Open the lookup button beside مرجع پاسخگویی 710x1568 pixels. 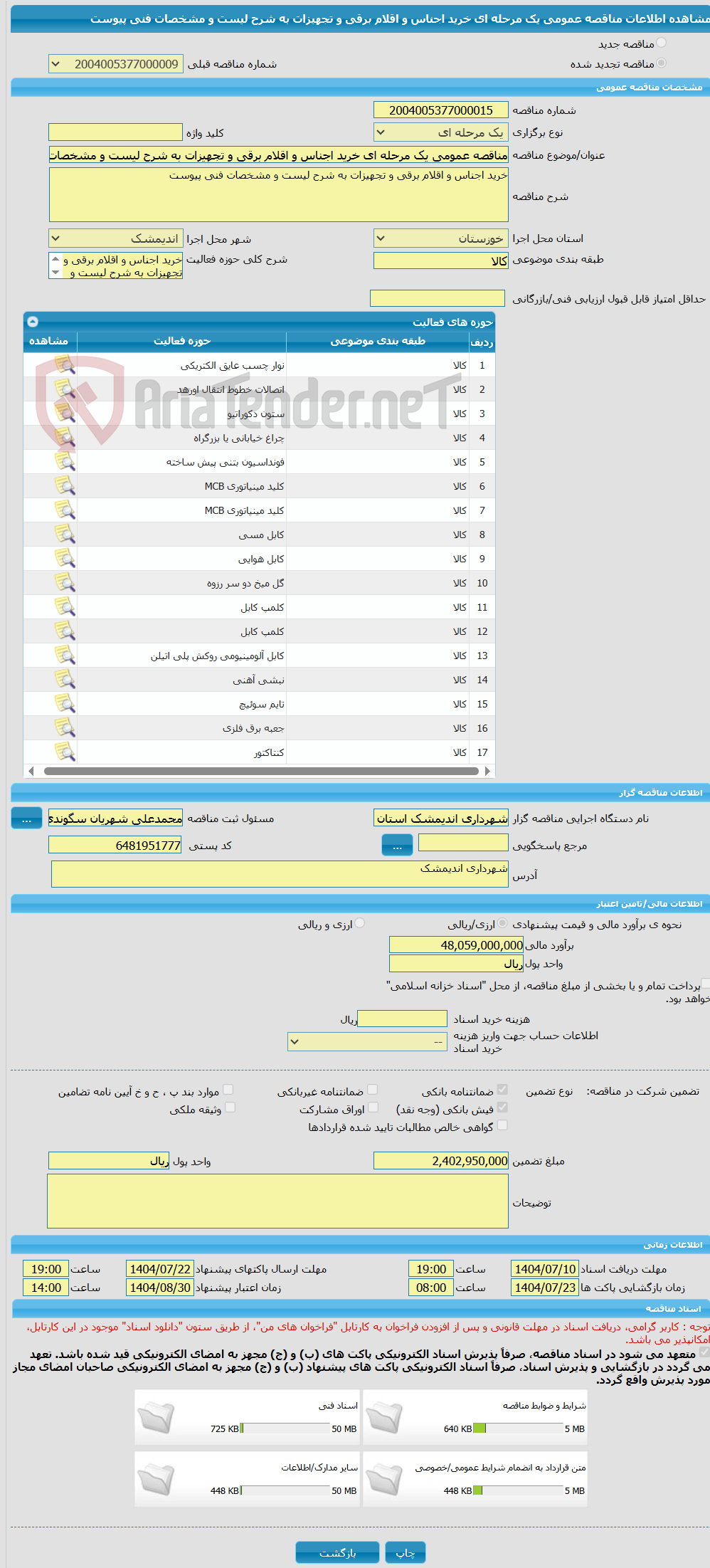[397, 846]
